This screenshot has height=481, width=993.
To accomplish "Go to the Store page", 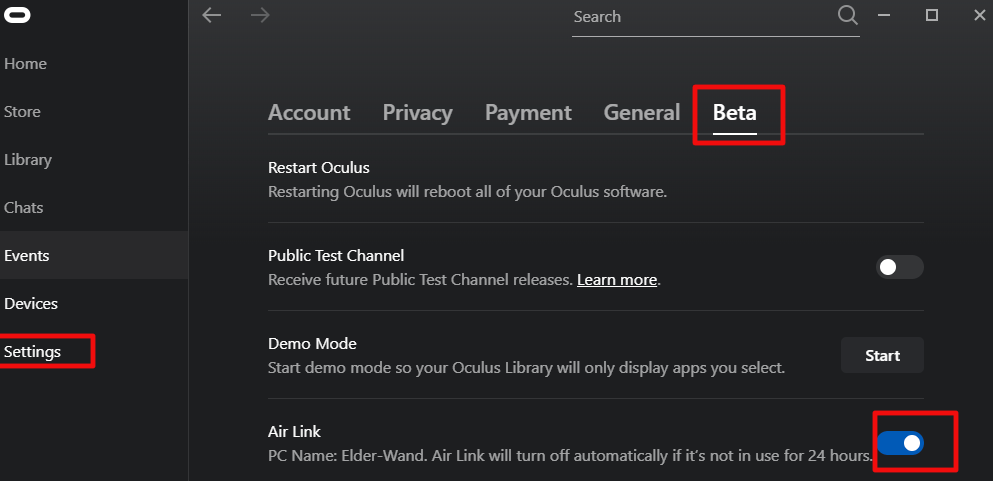I will click(22, 112).
